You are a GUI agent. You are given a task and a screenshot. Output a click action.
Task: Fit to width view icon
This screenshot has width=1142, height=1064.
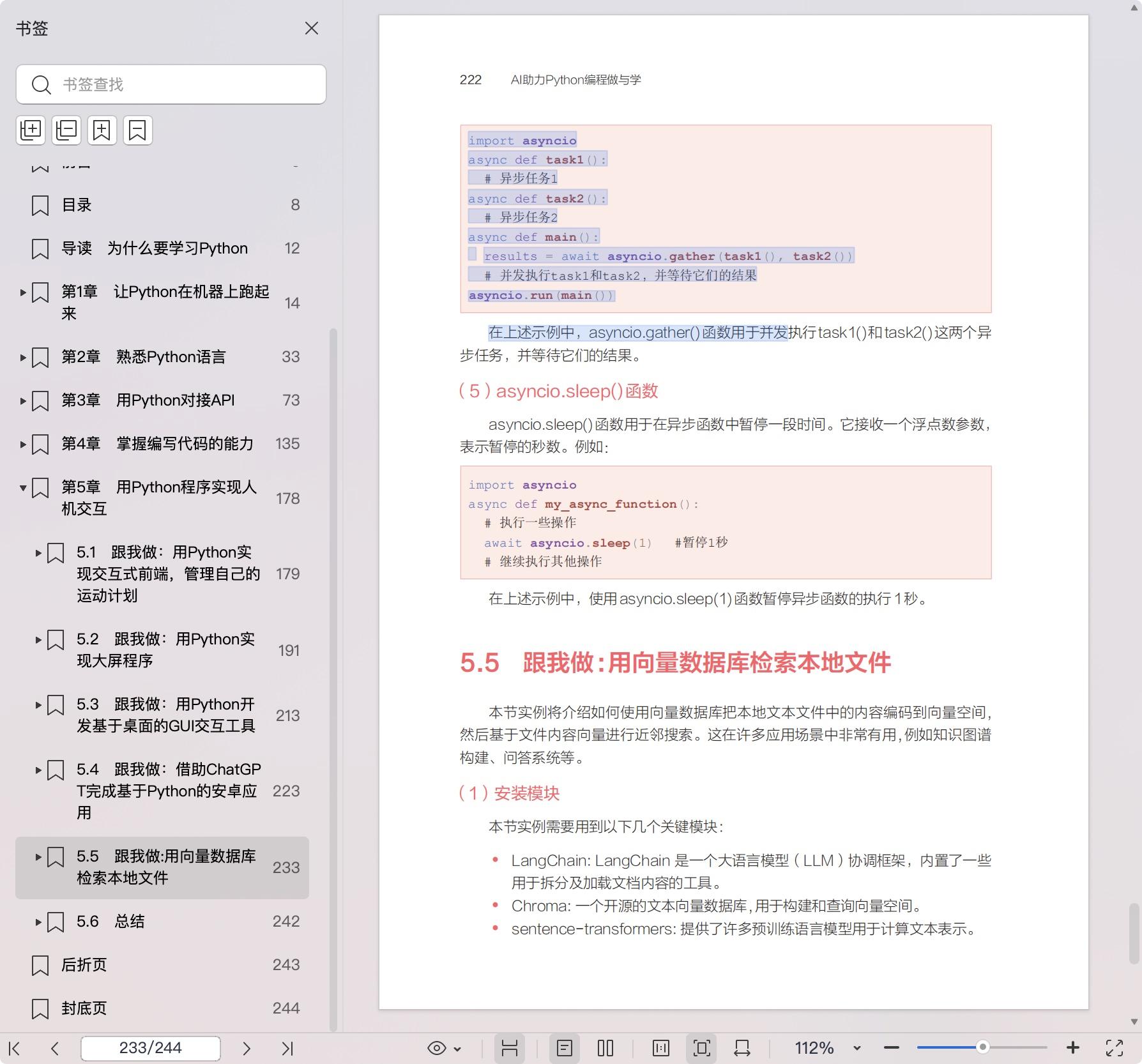coord(742,1048)
